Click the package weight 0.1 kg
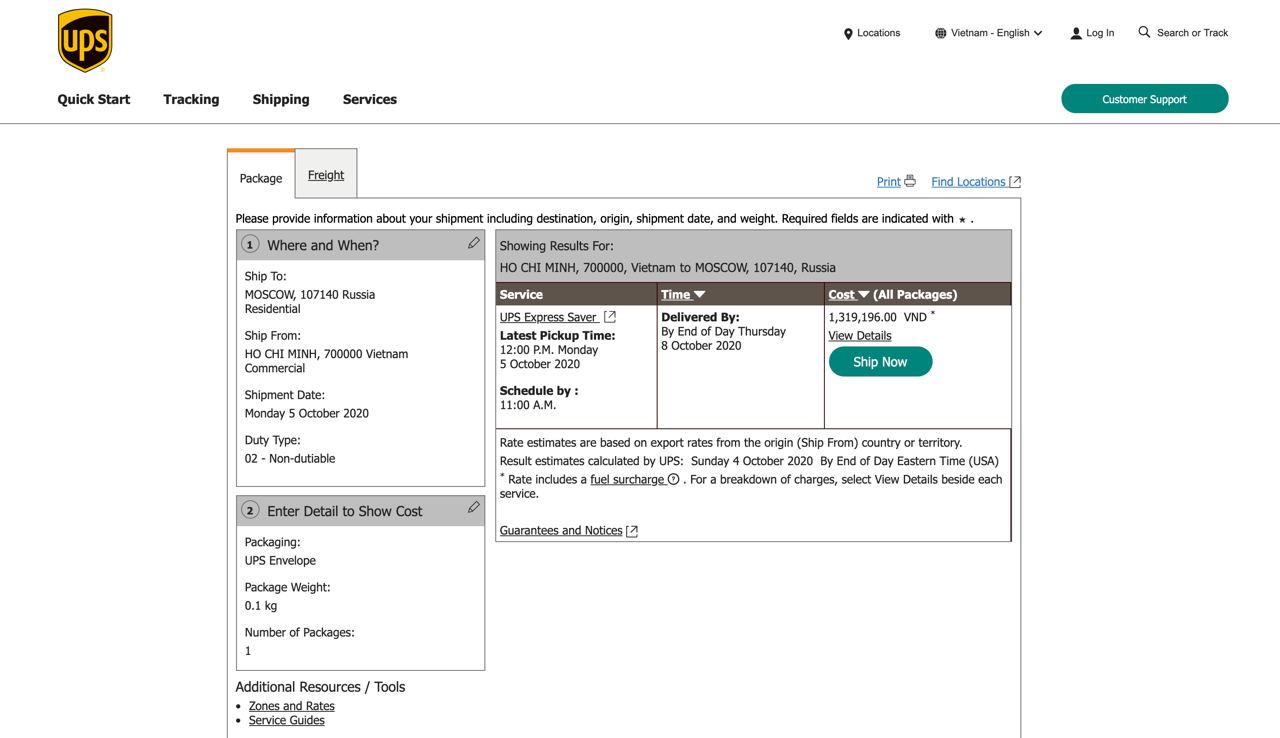 tap(261, 606)
